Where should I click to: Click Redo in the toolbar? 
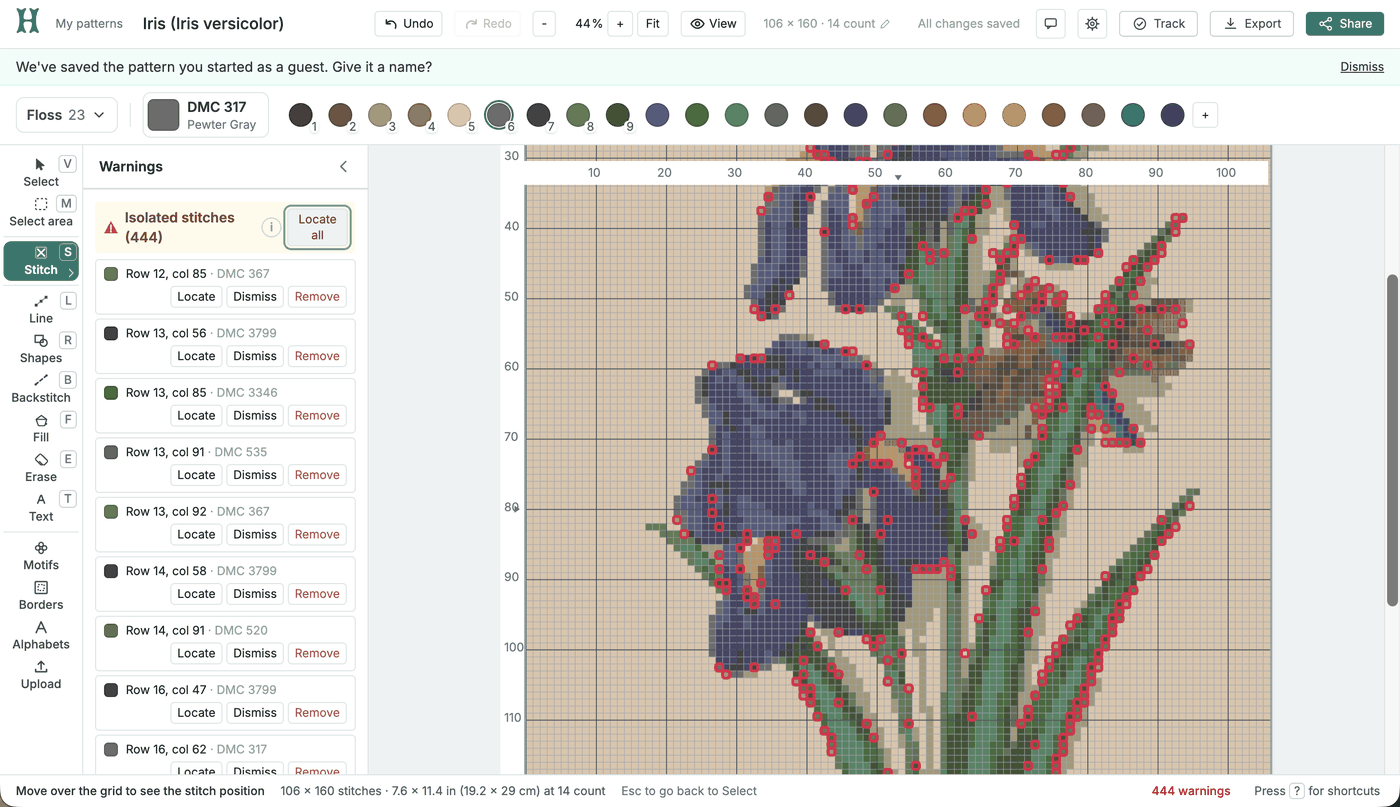[488, 24]
